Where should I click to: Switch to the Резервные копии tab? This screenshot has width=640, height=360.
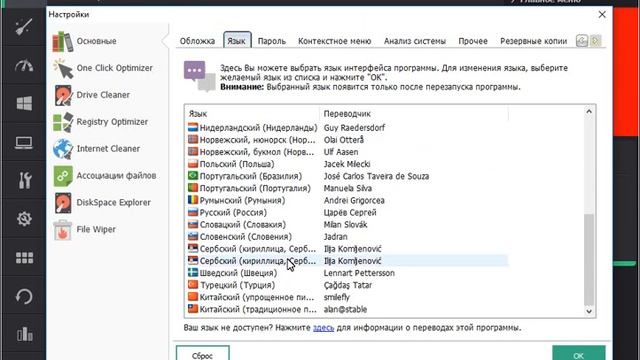tap(533, 41)
